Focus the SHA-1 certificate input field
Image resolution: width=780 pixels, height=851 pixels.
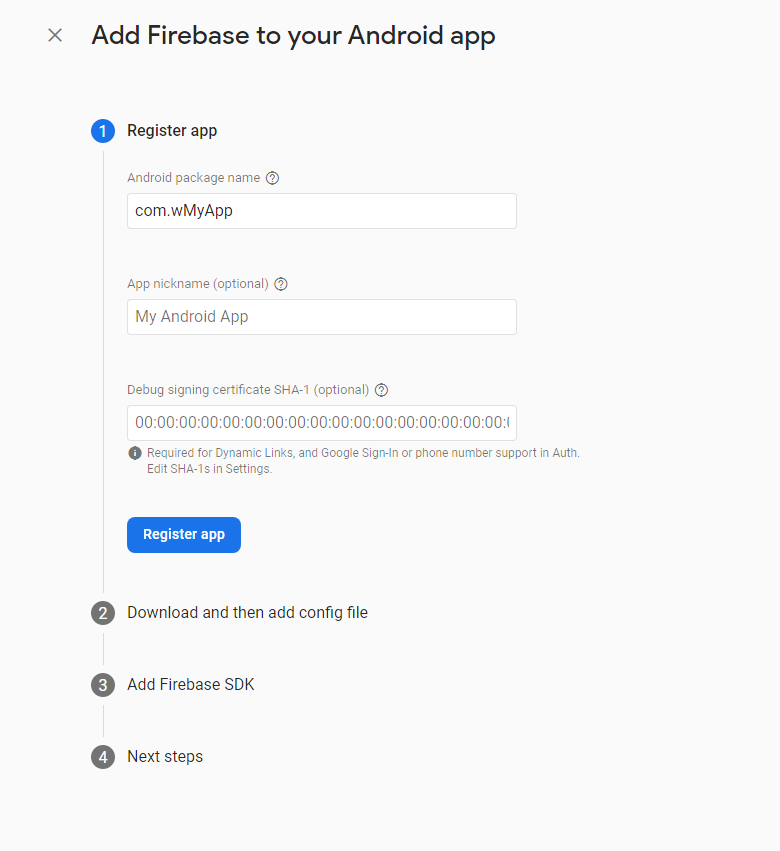[321, 423]
